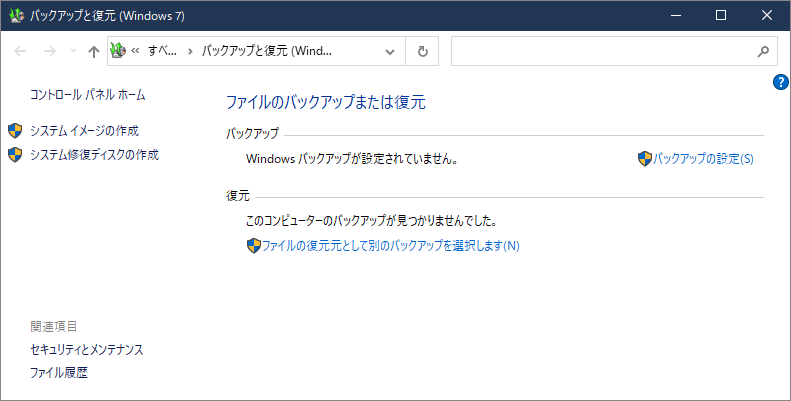Expand the chevron after すべ... breadcrumb
791x401 pixels.
[190, 51]
